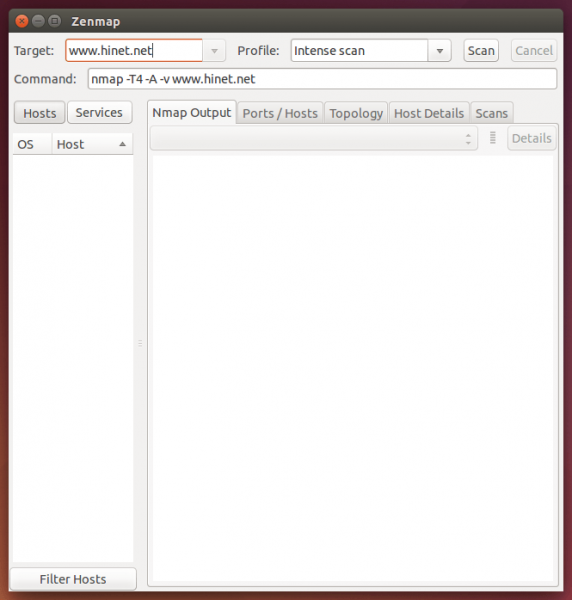The image size is (572, 600).
Task: Click the Filter Hosts button
Action: coord(73,579)
